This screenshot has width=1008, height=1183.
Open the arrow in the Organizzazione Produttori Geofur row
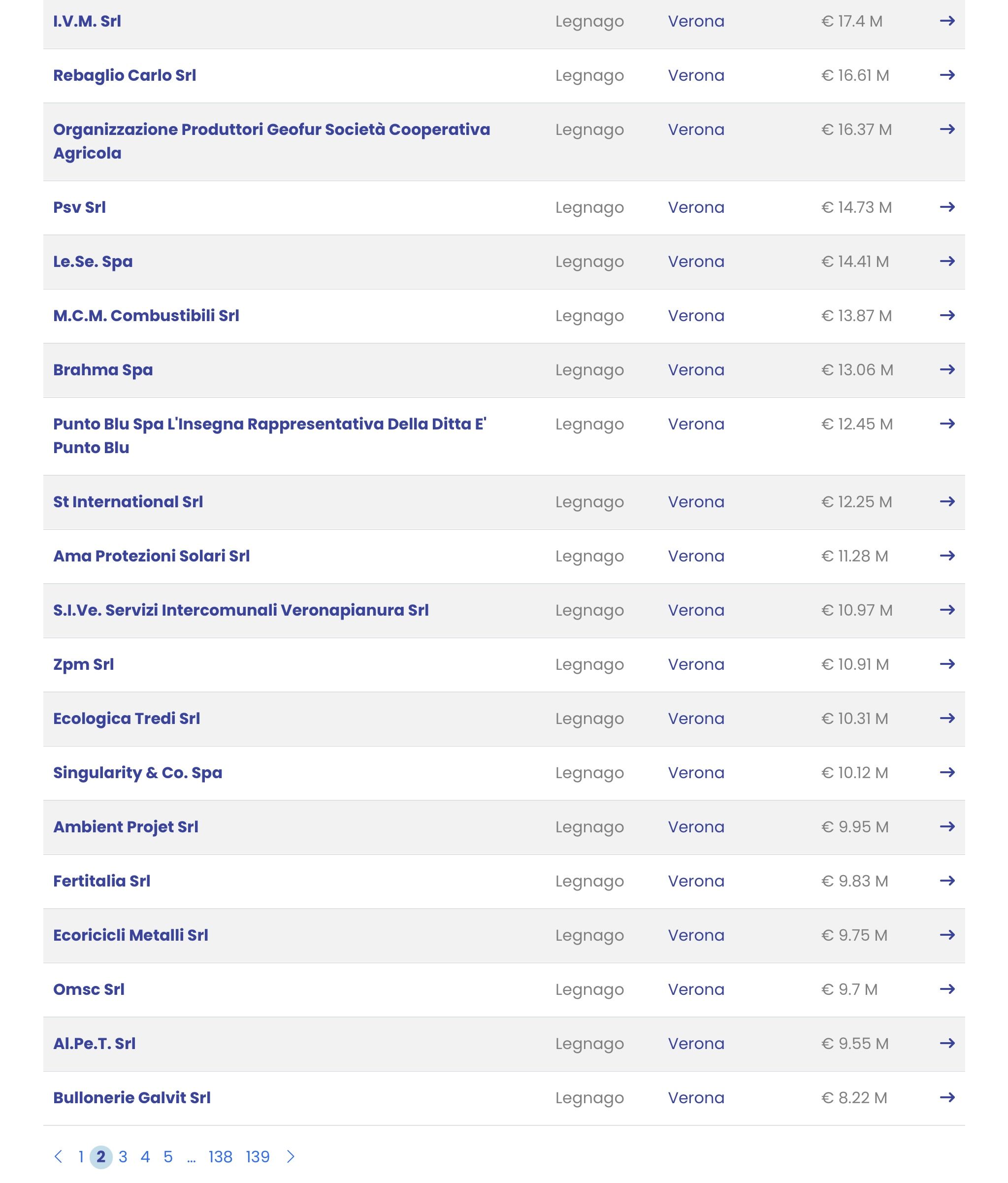(947, 130)
